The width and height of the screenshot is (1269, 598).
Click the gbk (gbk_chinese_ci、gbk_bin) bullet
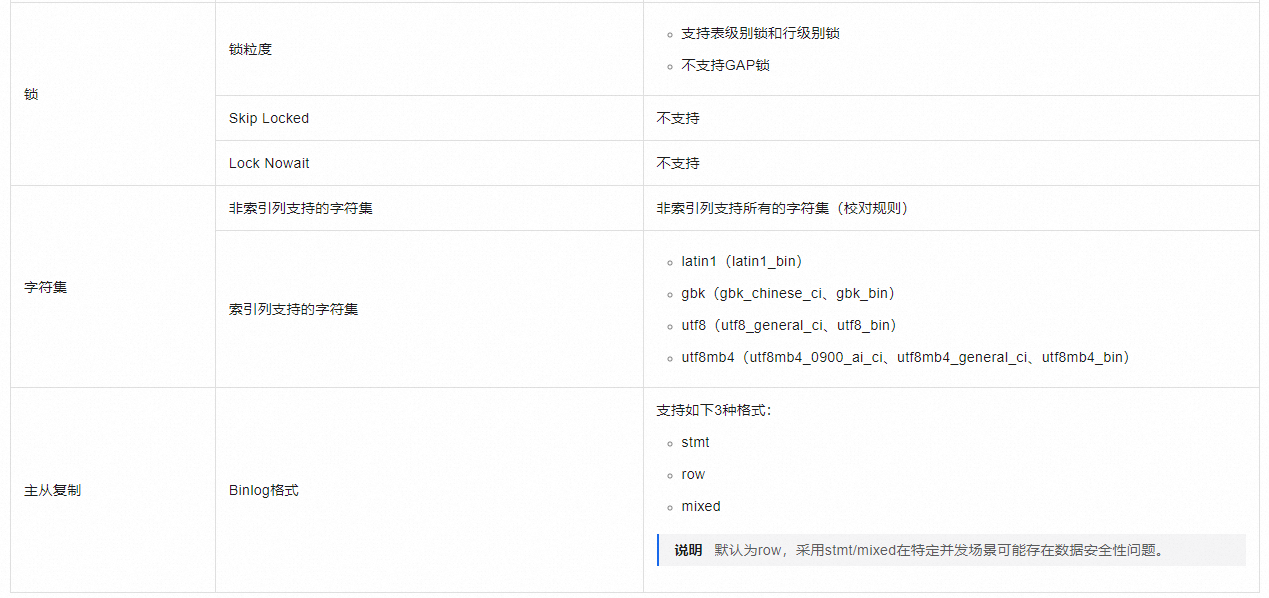[x=788, y=293]
